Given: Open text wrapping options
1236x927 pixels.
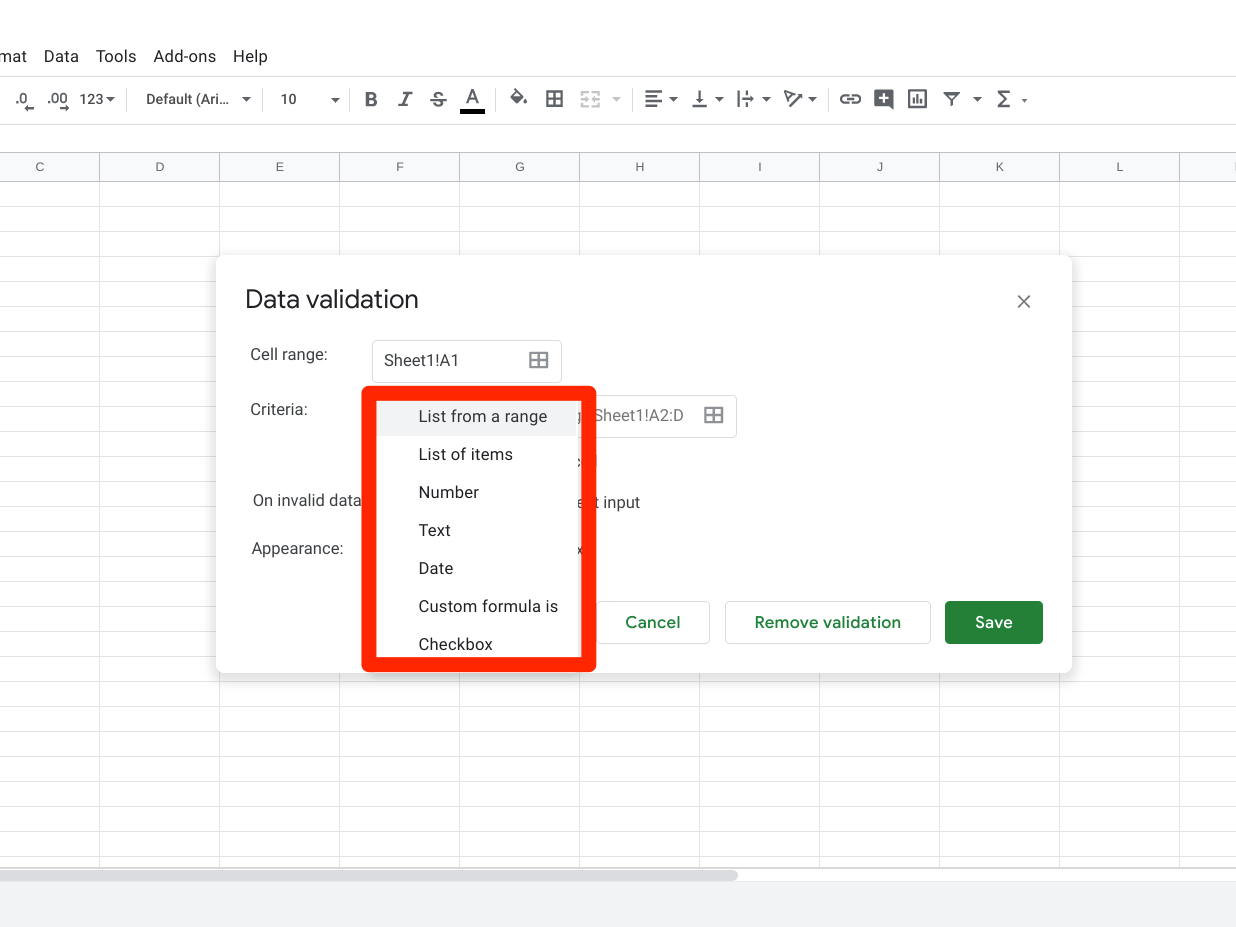Looking at the screenshot, I should [752, 99].
